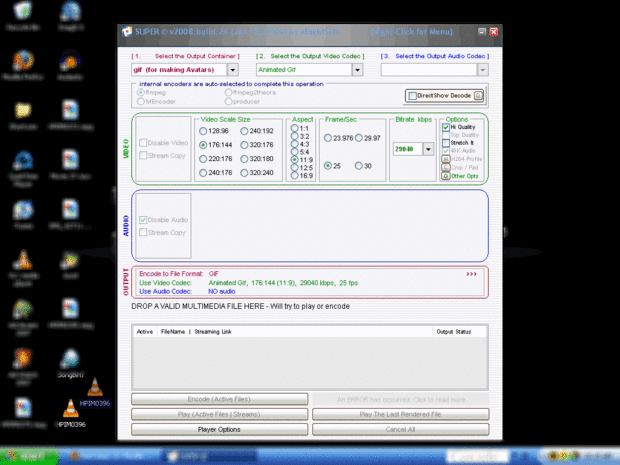Screen dimensions: 620x465
Task: Click Play (Active Files | Streams) button
Action: tap(219, 414)
